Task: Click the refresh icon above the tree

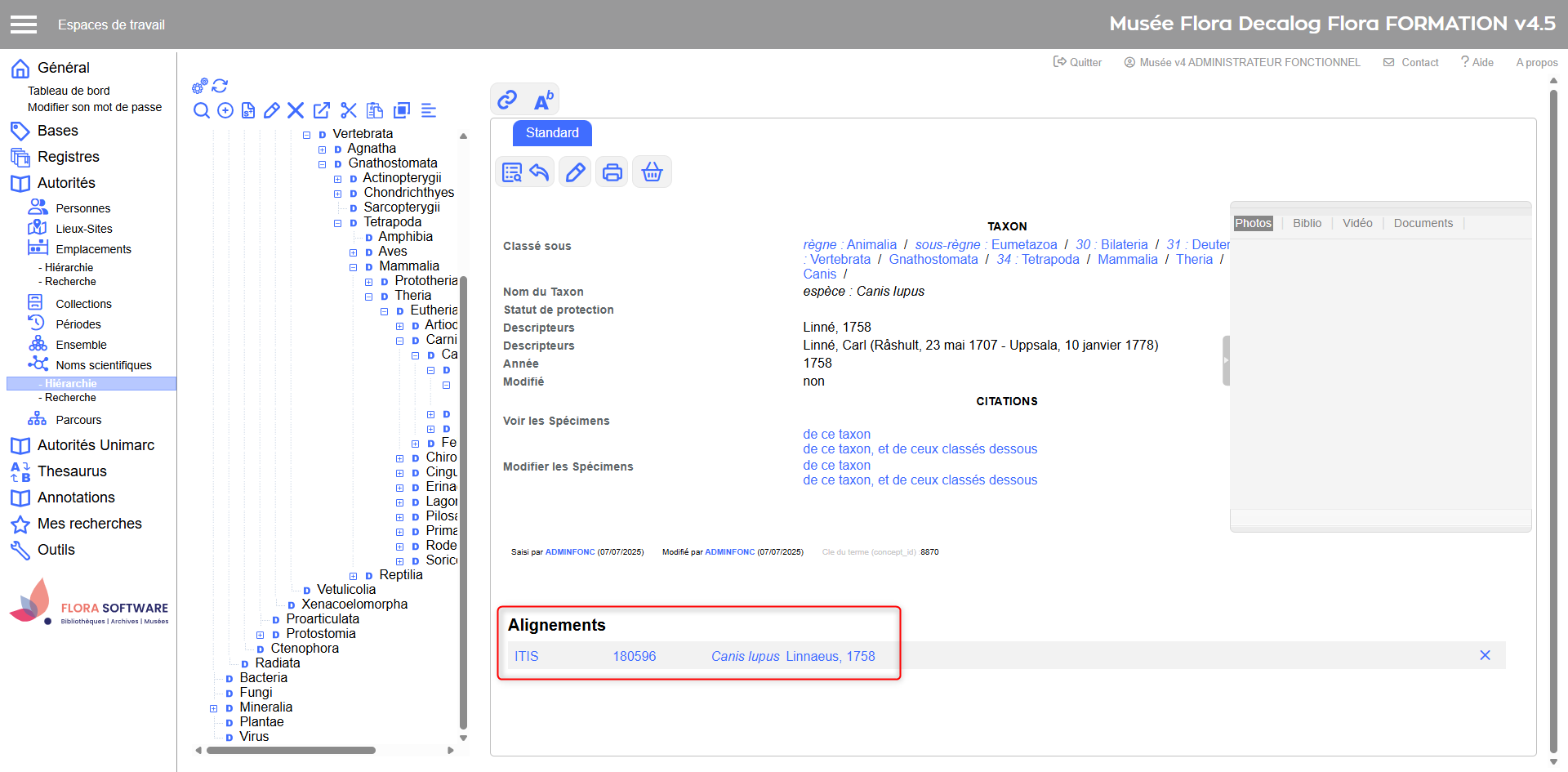Action: click(x=220, y=86)
